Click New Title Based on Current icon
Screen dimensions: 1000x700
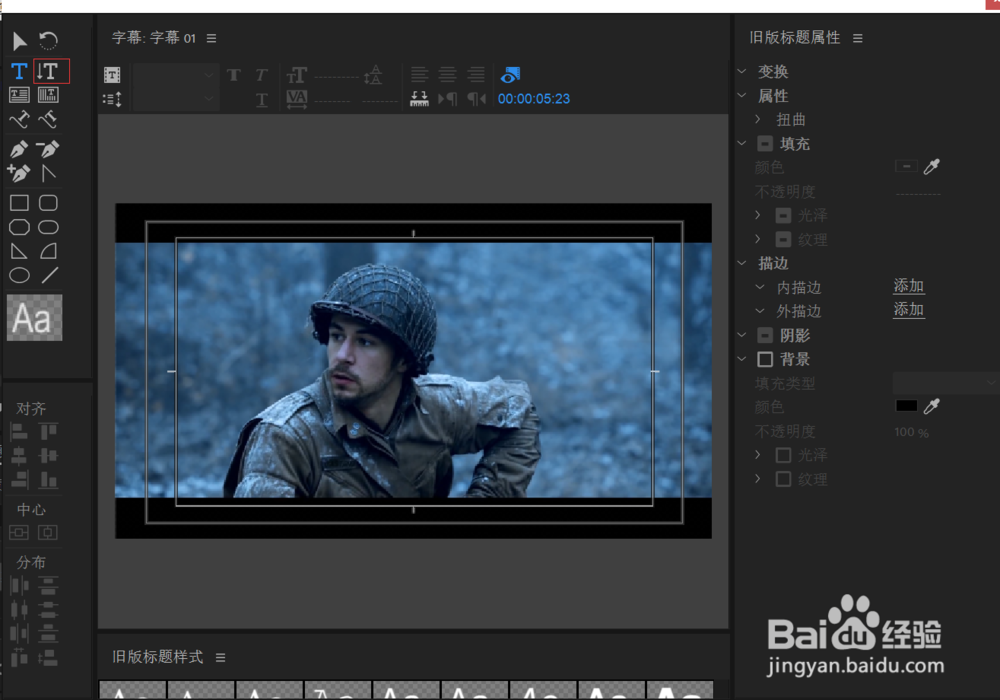tap(112, 75)
